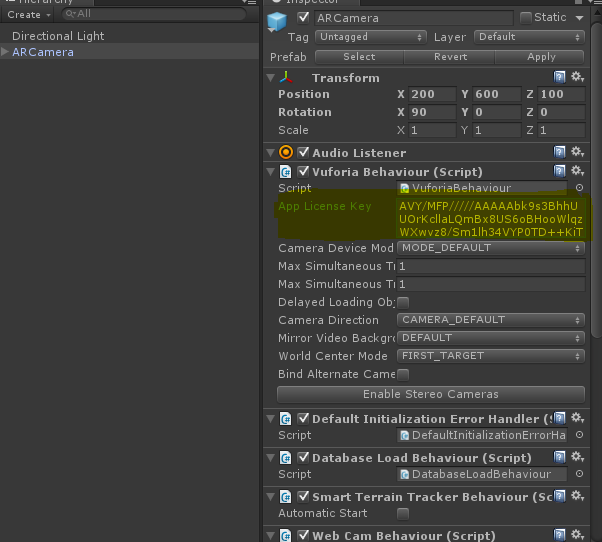The image size is (602, 542).
Task: Open the Create menu in Hierarchy
Action: (29, 15)
